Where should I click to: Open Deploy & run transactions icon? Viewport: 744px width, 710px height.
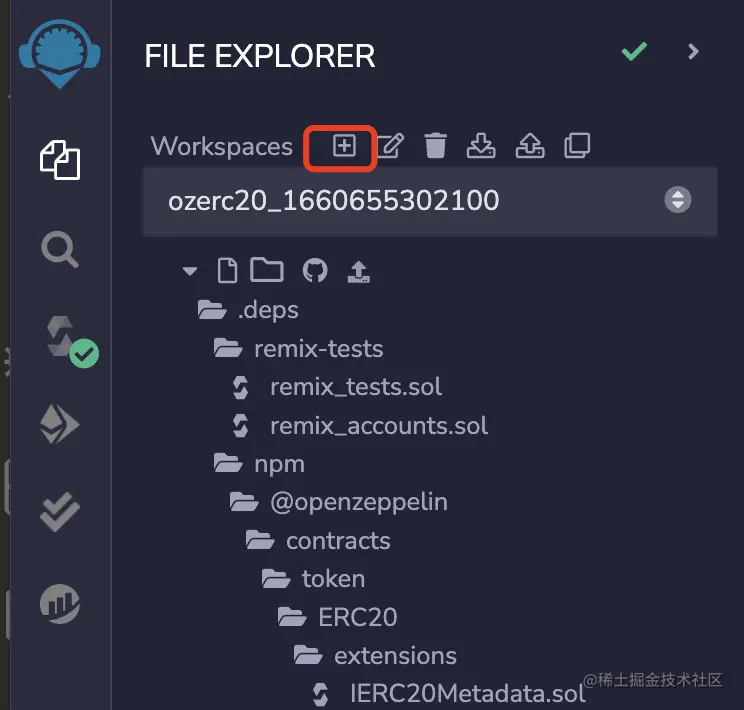pos(60,424)
